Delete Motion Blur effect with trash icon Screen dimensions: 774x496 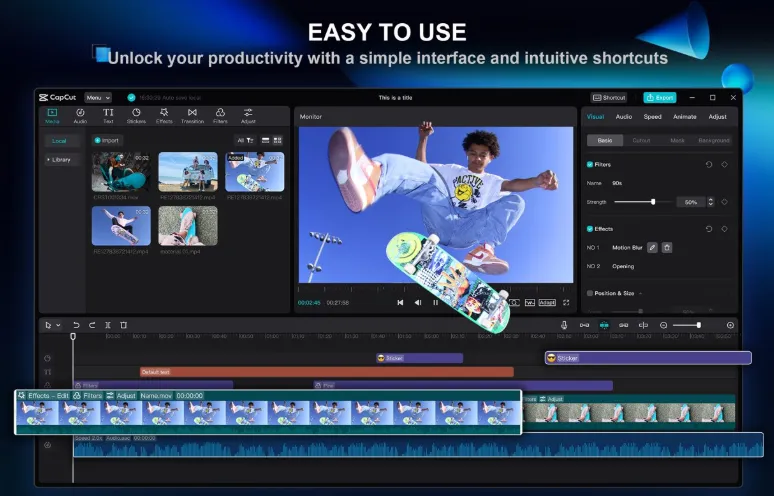pyautogui.click(x=667, y=248)
